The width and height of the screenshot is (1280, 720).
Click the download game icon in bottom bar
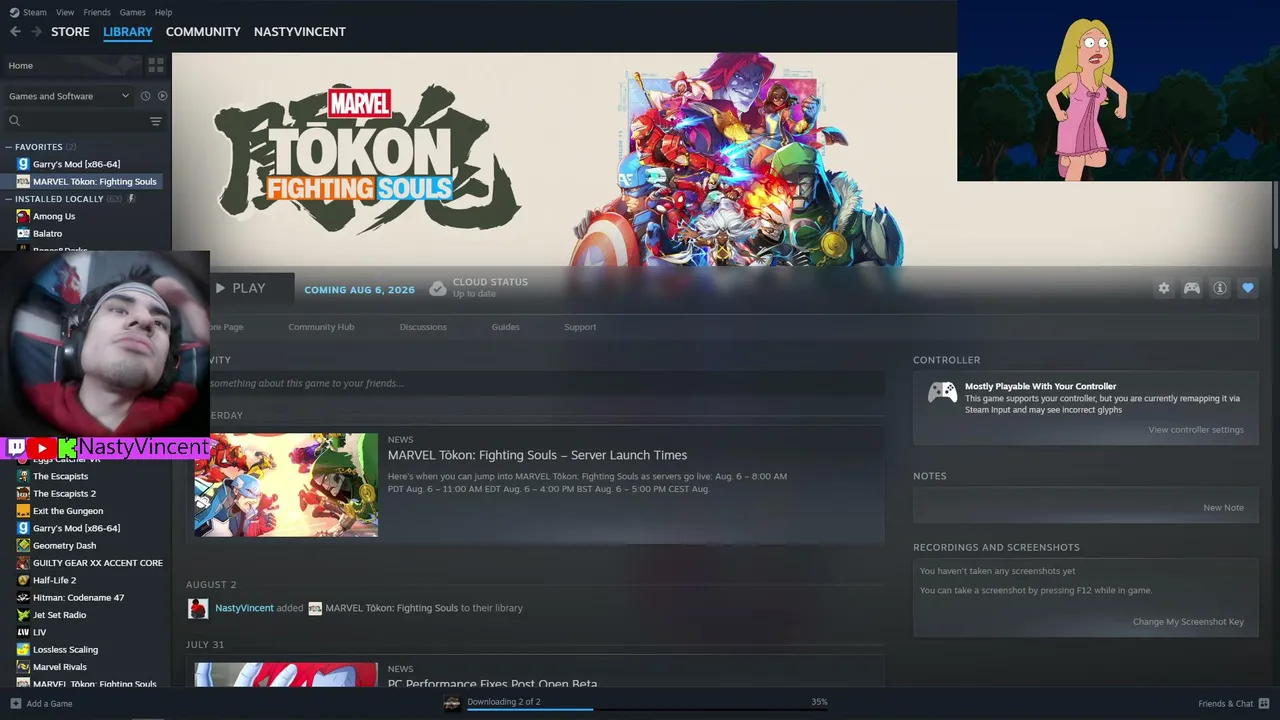(452, 703)
